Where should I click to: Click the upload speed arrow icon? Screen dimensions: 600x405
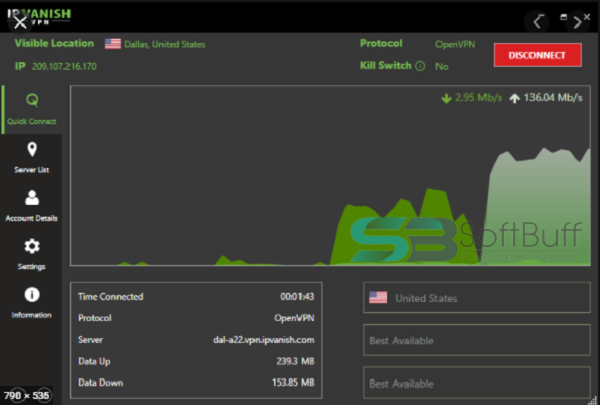[515, 98]
